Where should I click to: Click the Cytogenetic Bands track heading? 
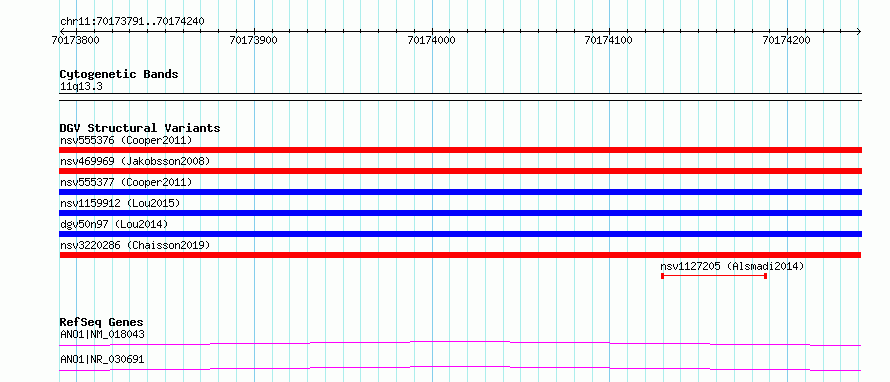(119, 74)
